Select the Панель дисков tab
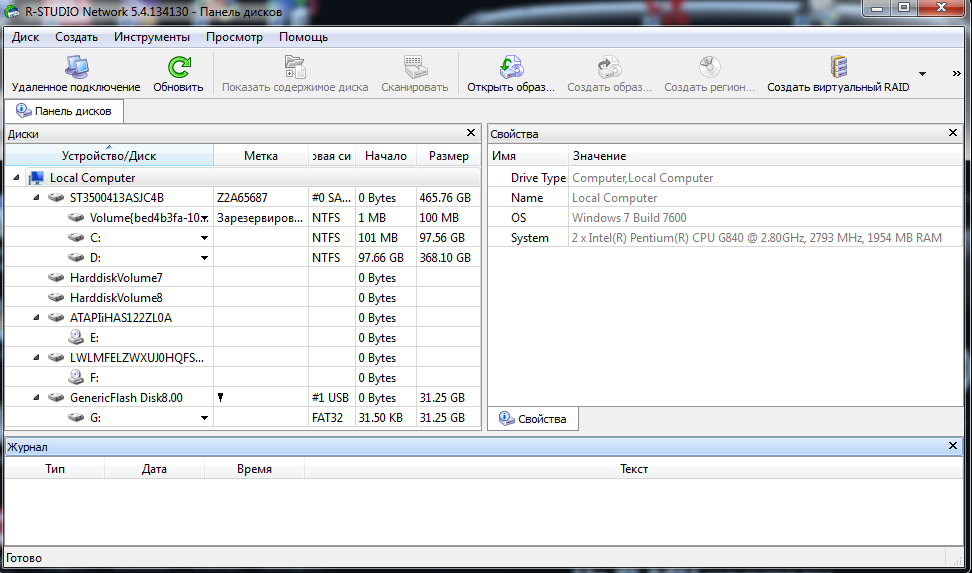 [64, 112]
